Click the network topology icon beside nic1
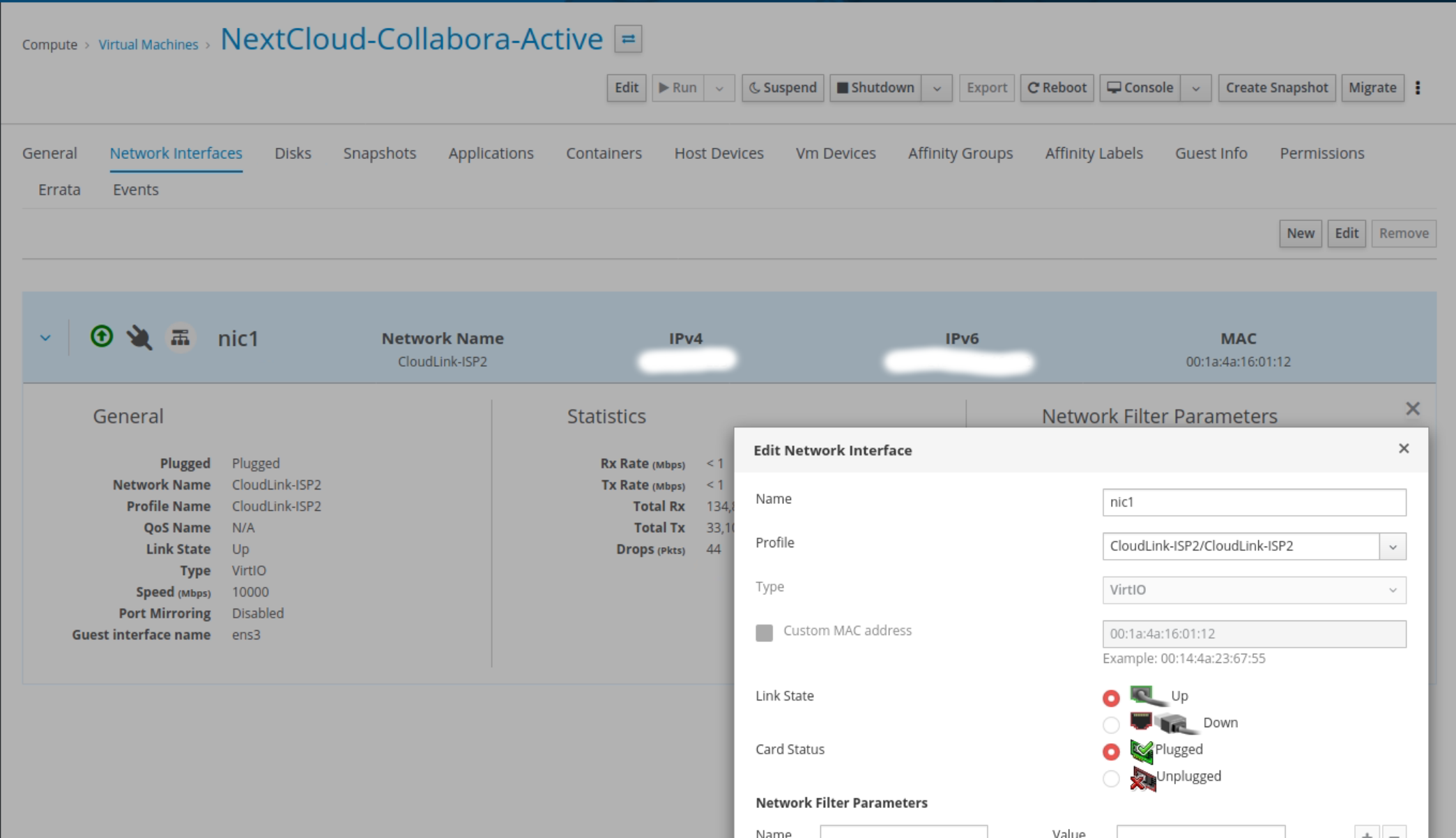This screenshot has width=1456, height=838. click(x=181, y=338)
